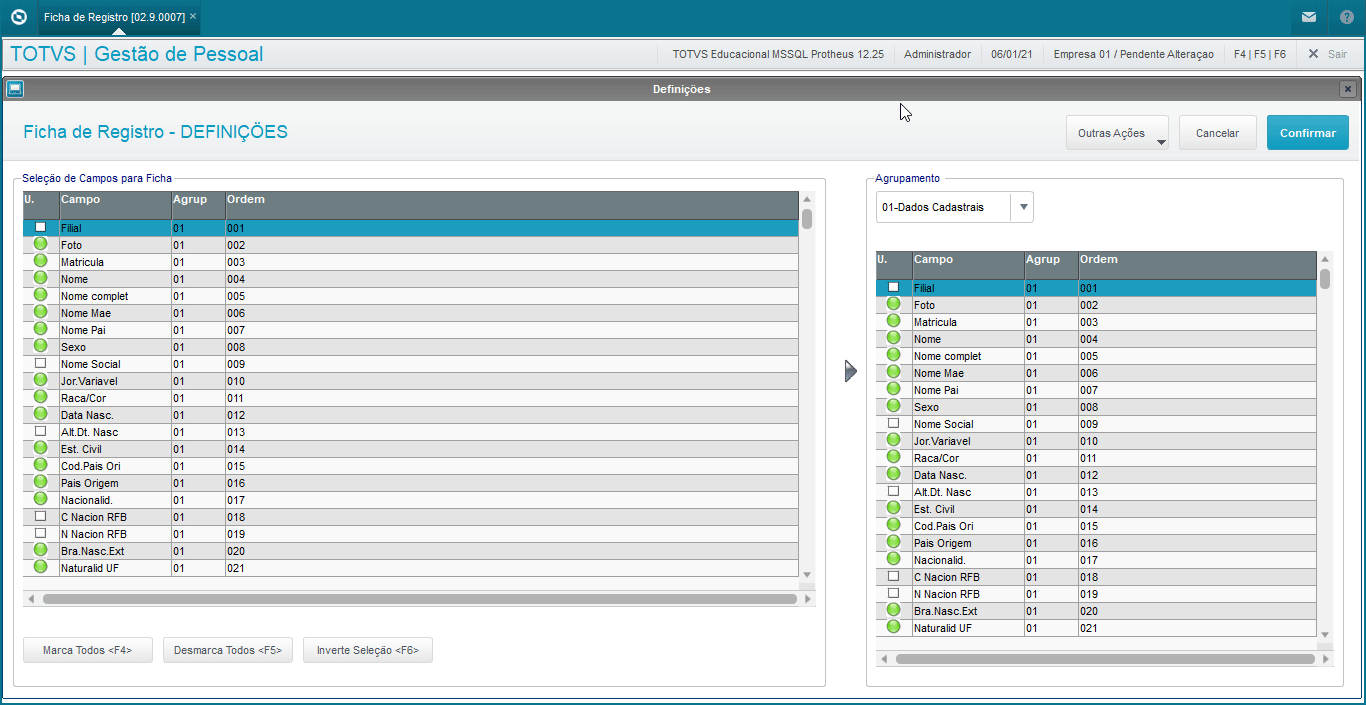The width and height of the screenshot is (1366, 705).
Task: Click the Definições window icon at left of title bar
Action: 15,89
